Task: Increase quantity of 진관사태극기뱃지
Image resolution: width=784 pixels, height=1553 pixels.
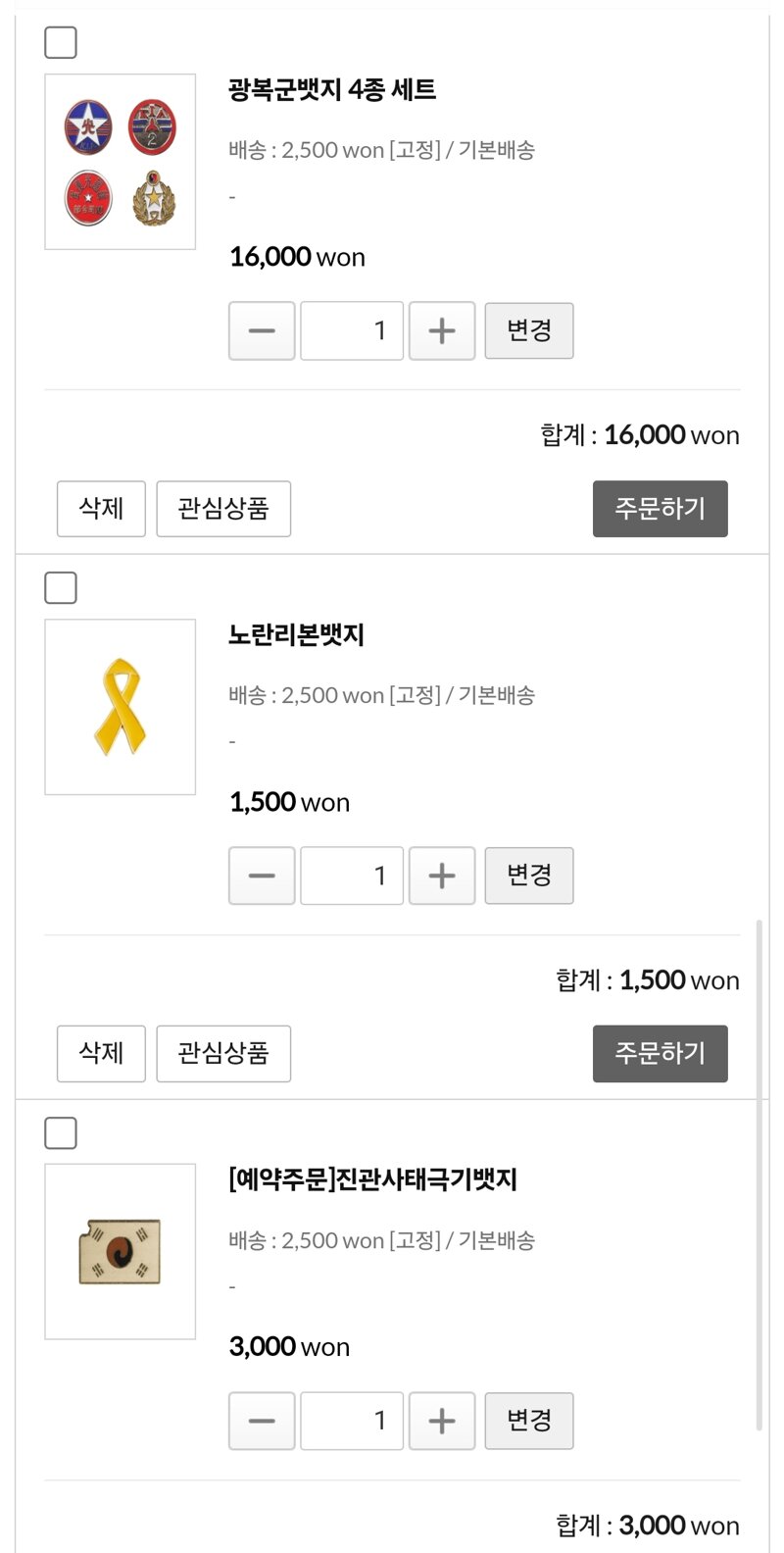Action: tap(442, 1421)
